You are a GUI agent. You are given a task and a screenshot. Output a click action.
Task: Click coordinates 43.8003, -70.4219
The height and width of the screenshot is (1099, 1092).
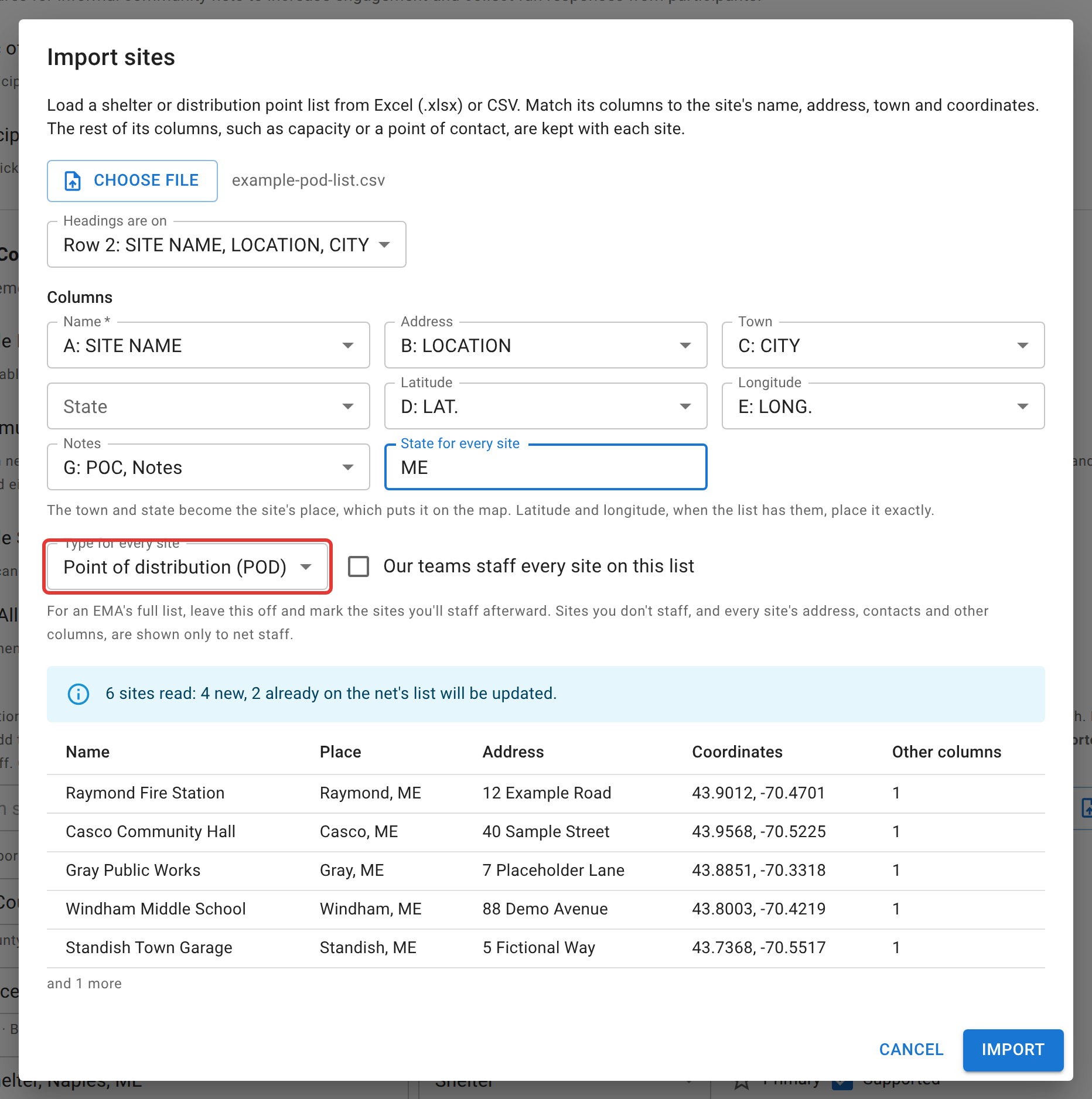pyautogui.click(x=759, y=909)
